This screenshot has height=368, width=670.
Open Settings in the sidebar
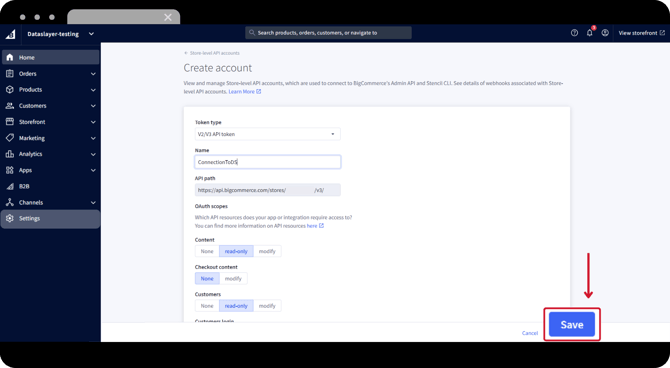[50, 218]
